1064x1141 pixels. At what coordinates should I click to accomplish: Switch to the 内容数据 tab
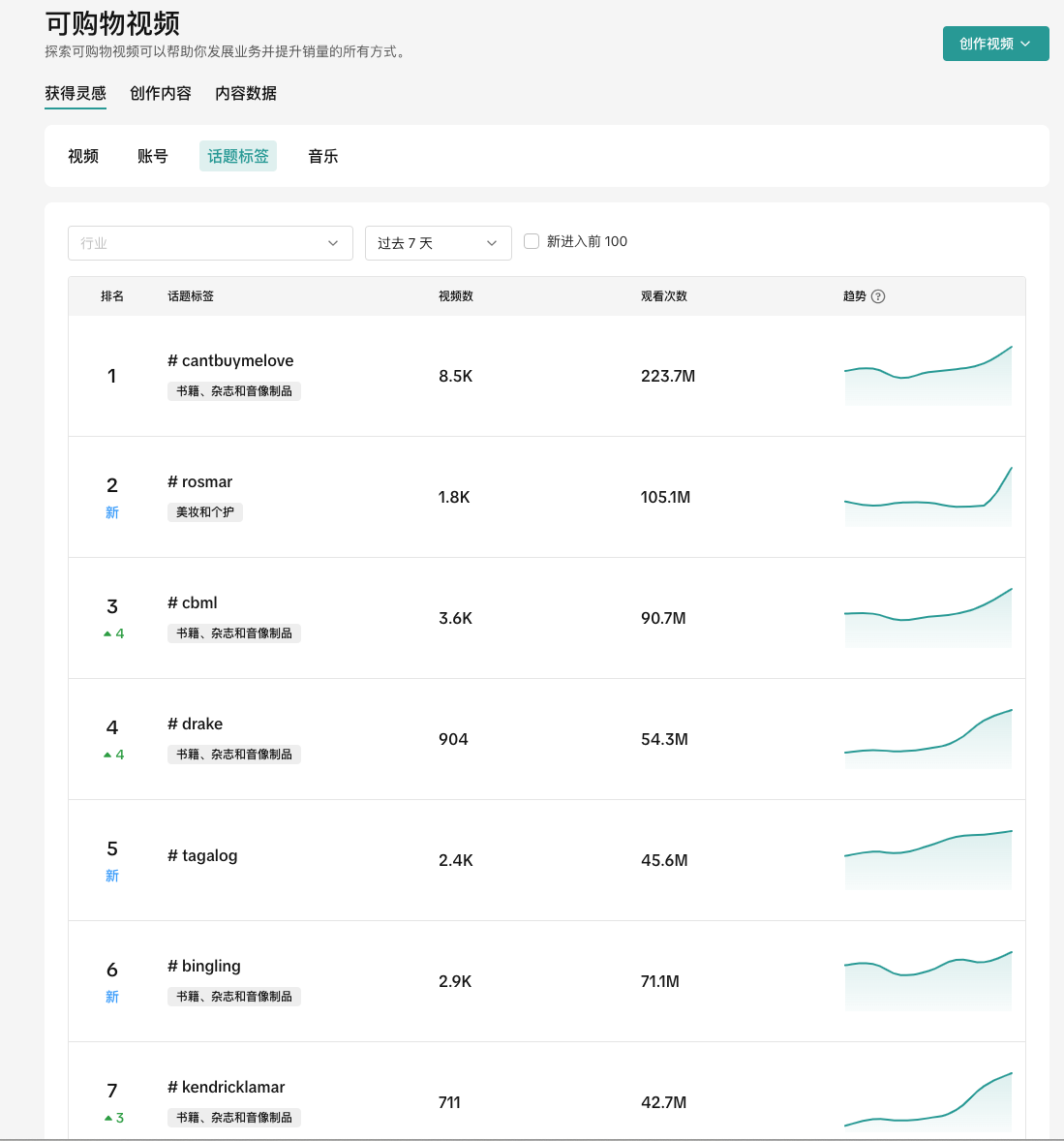click(246, 93)
